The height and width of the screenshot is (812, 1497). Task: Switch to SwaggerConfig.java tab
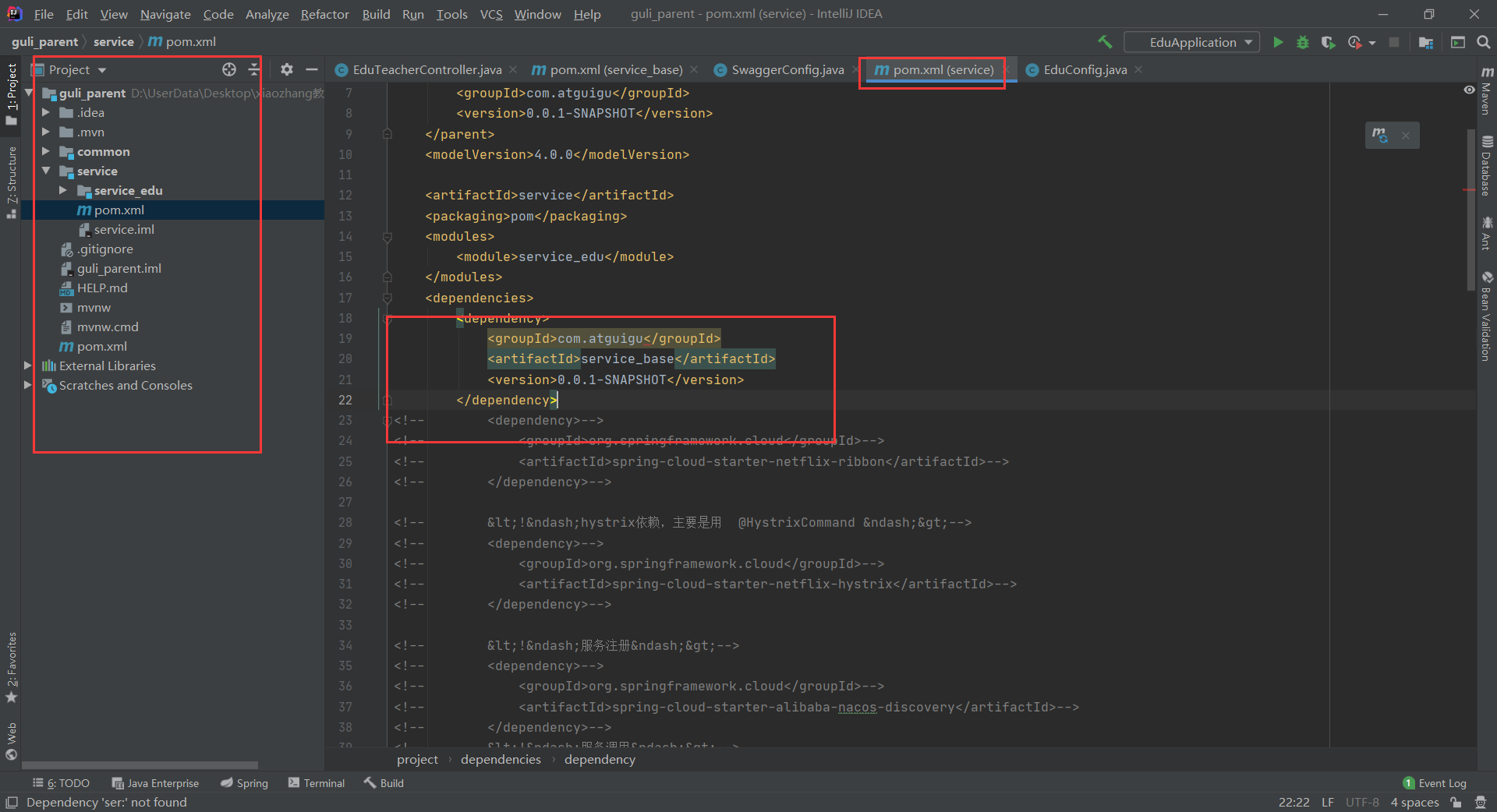click(x=787, y=69)
